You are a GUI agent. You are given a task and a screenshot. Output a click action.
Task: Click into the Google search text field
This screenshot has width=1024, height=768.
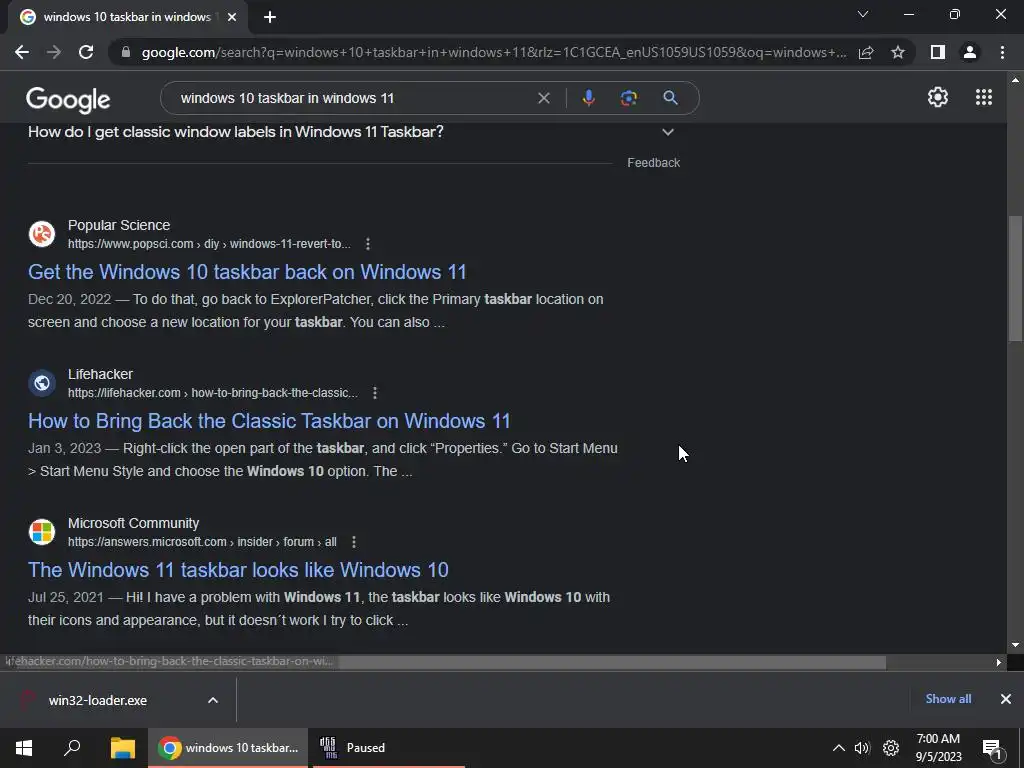tap(353, 98)
